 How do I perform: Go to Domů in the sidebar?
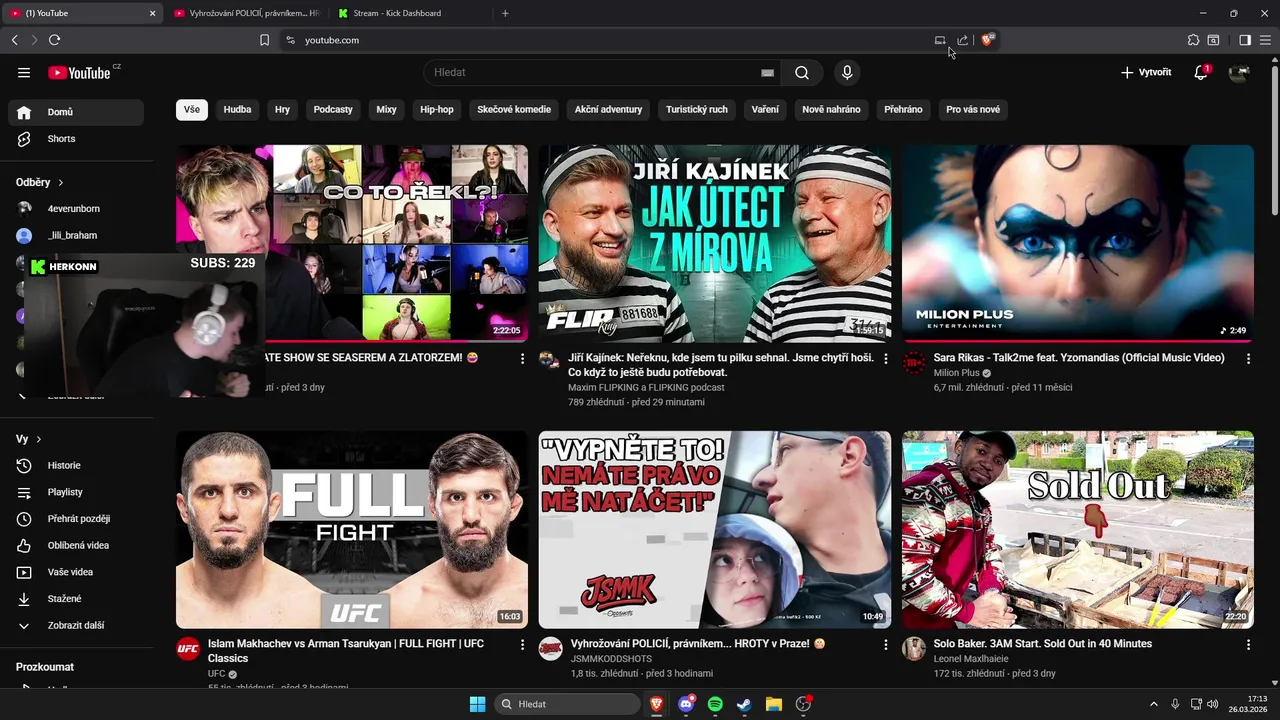[76, 112]
